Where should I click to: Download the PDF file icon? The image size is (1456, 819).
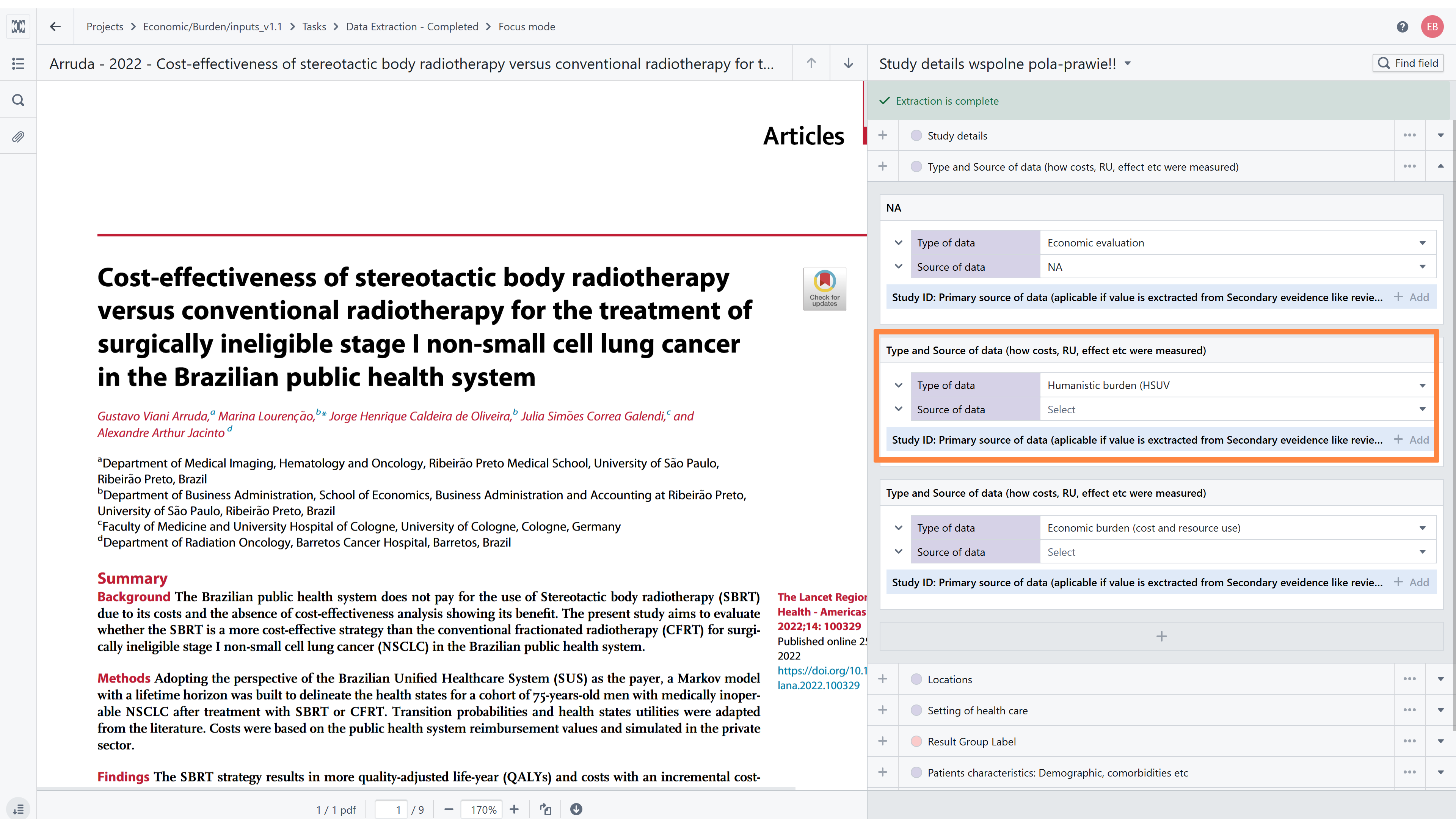pyautogui.click(x=576, y=810)
